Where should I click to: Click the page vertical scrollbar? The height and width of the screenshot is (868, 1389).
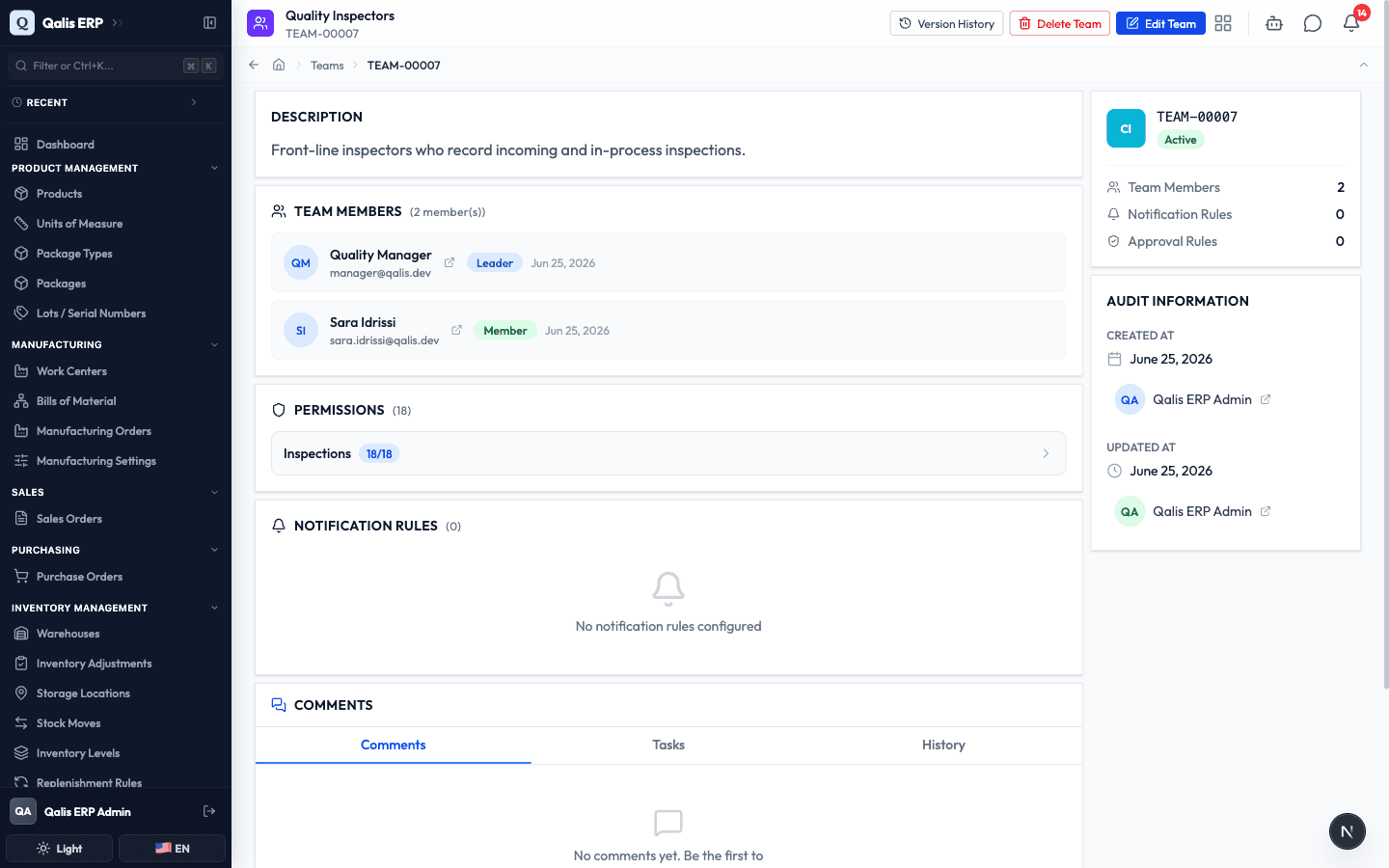click(x=1386, y=344)
